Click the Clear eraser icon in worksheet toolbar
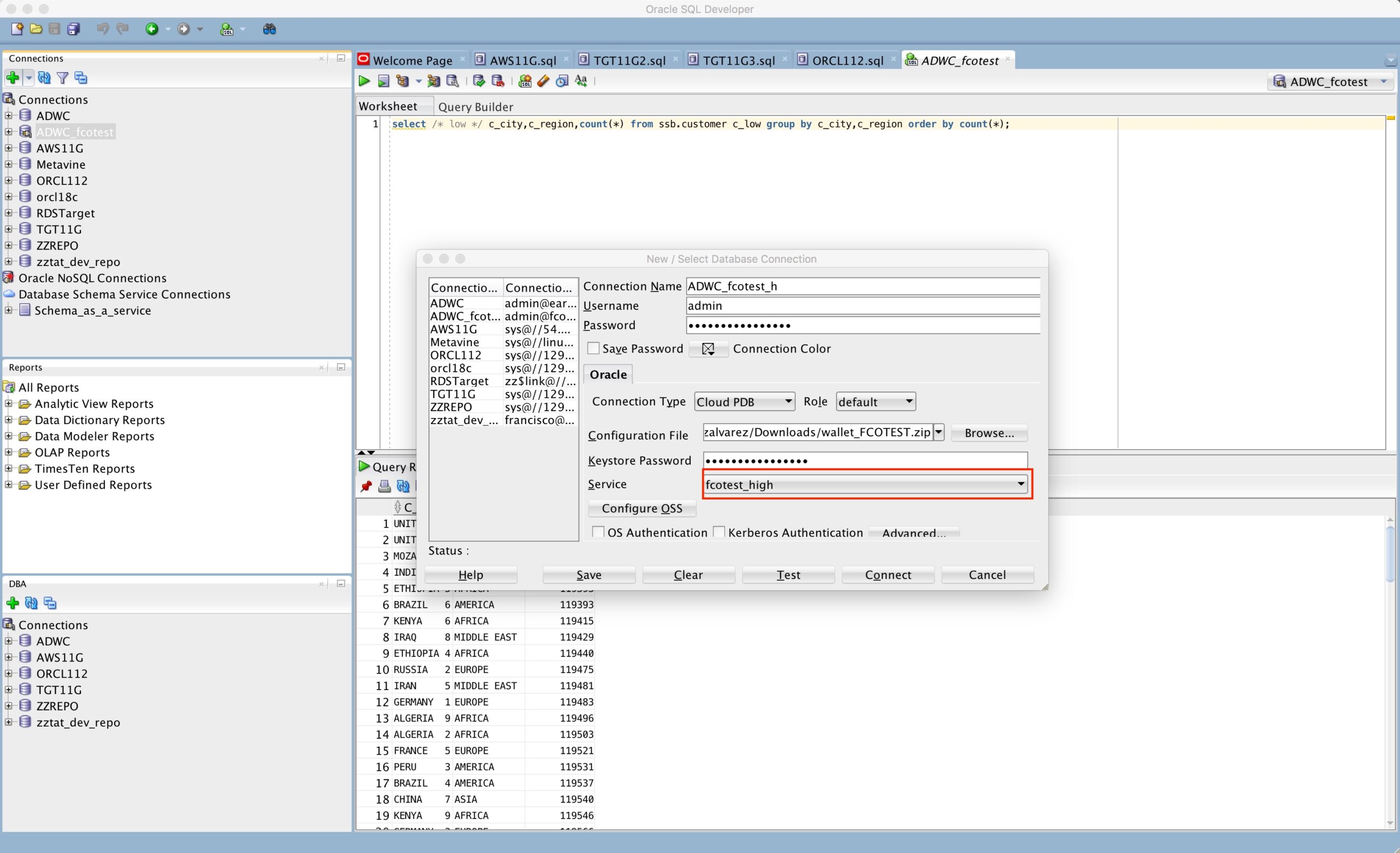The image size is (1400, 853). [543, 82]
